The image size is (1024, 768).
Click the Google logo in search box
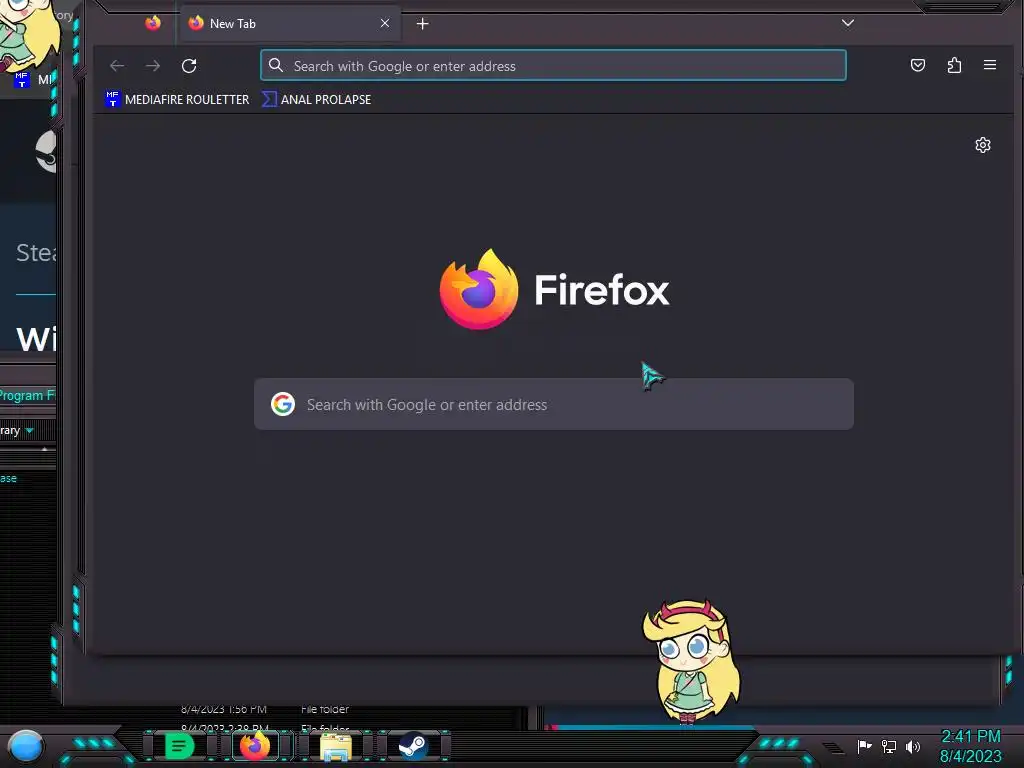point(283,404)
